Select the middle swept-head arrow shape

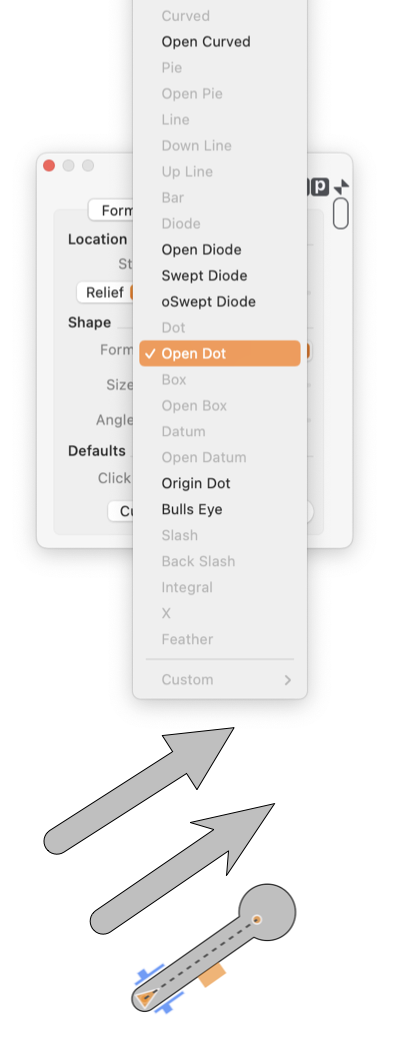coord(182,868)
